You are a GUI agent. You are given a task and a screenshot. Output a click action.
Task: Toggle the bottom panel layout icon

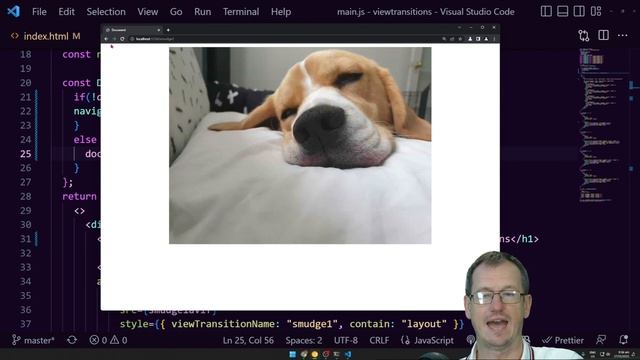tap(562, 11)
